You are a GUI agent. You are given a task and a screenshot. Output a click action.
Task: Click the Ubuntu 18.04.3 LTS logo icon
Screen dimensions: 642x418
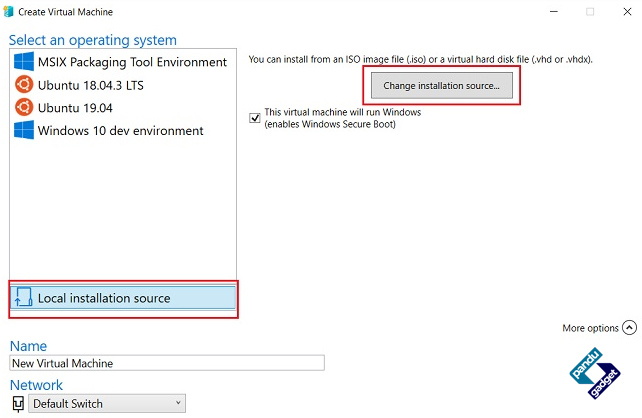[x=24, y=85]
